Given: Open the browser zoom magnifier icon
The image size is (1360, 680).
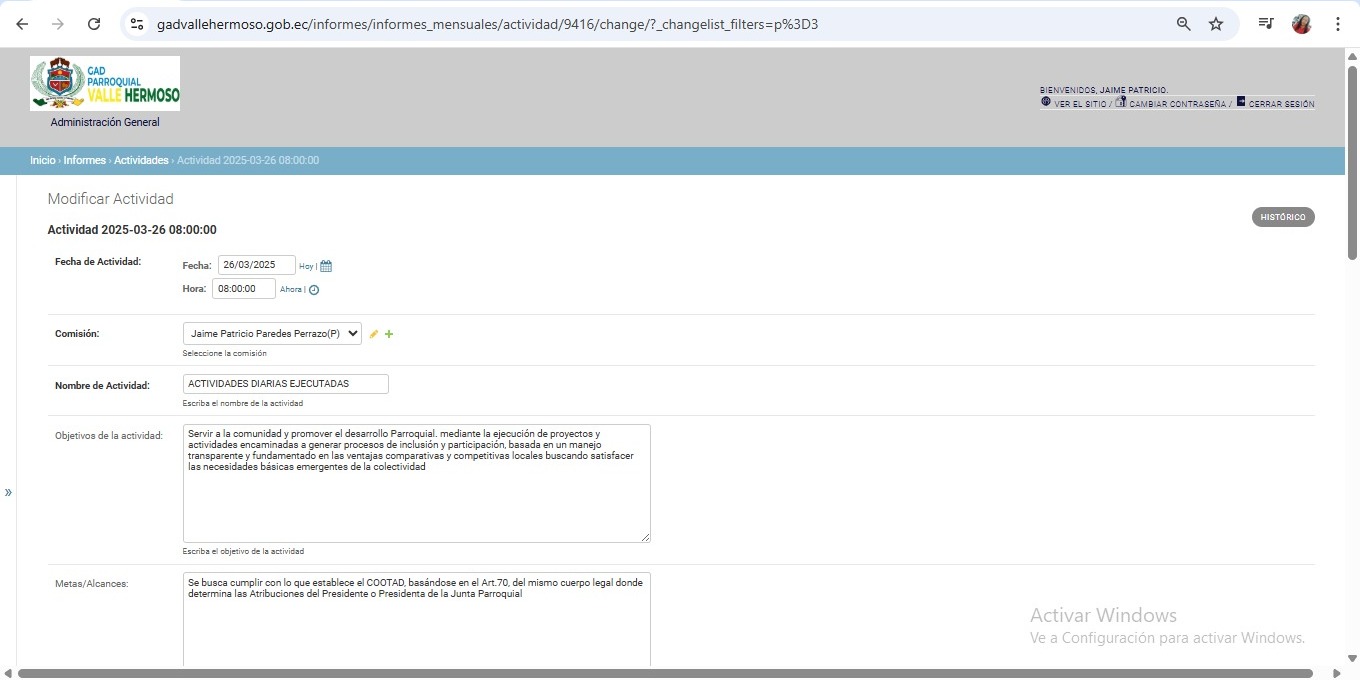Looking at the screenshot, I should pyautogui.click(x=1183, y=24).
